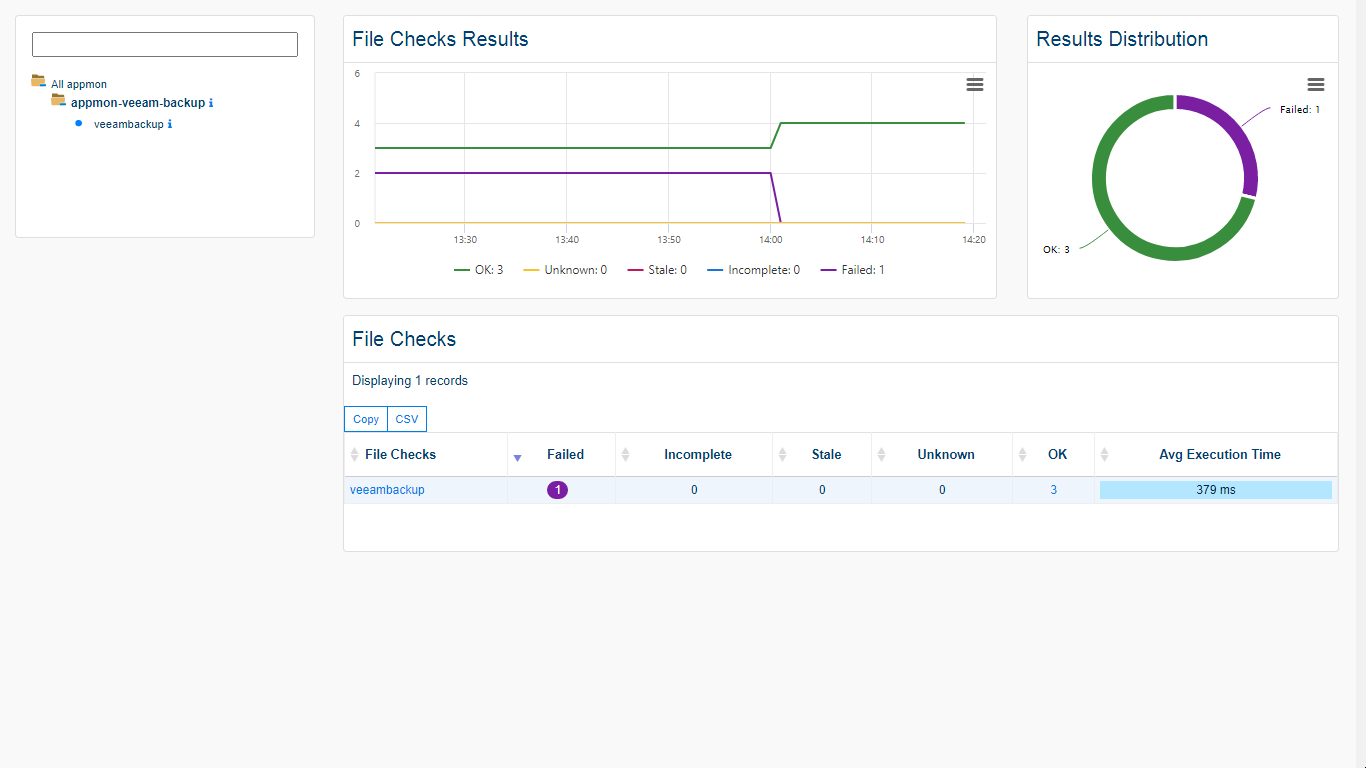Toggle the Unknown series in chart legend
Screen dimensions: 1366x768
click(x=565, y=270)
